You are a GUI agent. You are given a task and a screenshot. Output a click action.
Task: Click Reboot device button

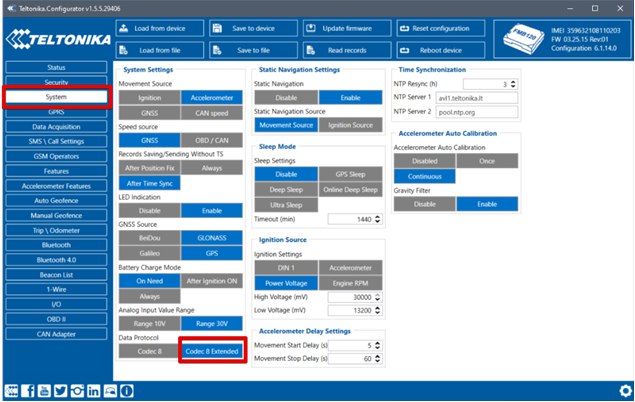441,50
